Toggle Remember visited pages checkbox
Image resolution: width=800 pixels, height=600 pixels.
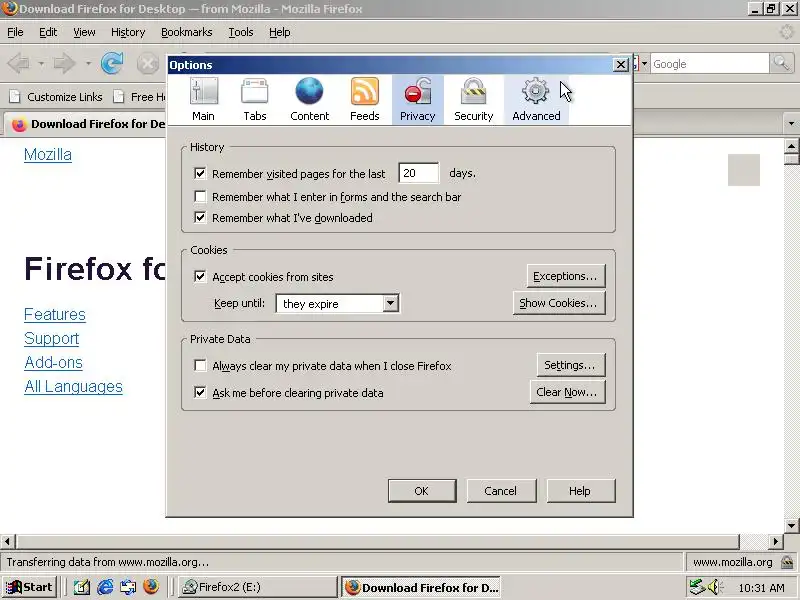(x=200, y=173)
